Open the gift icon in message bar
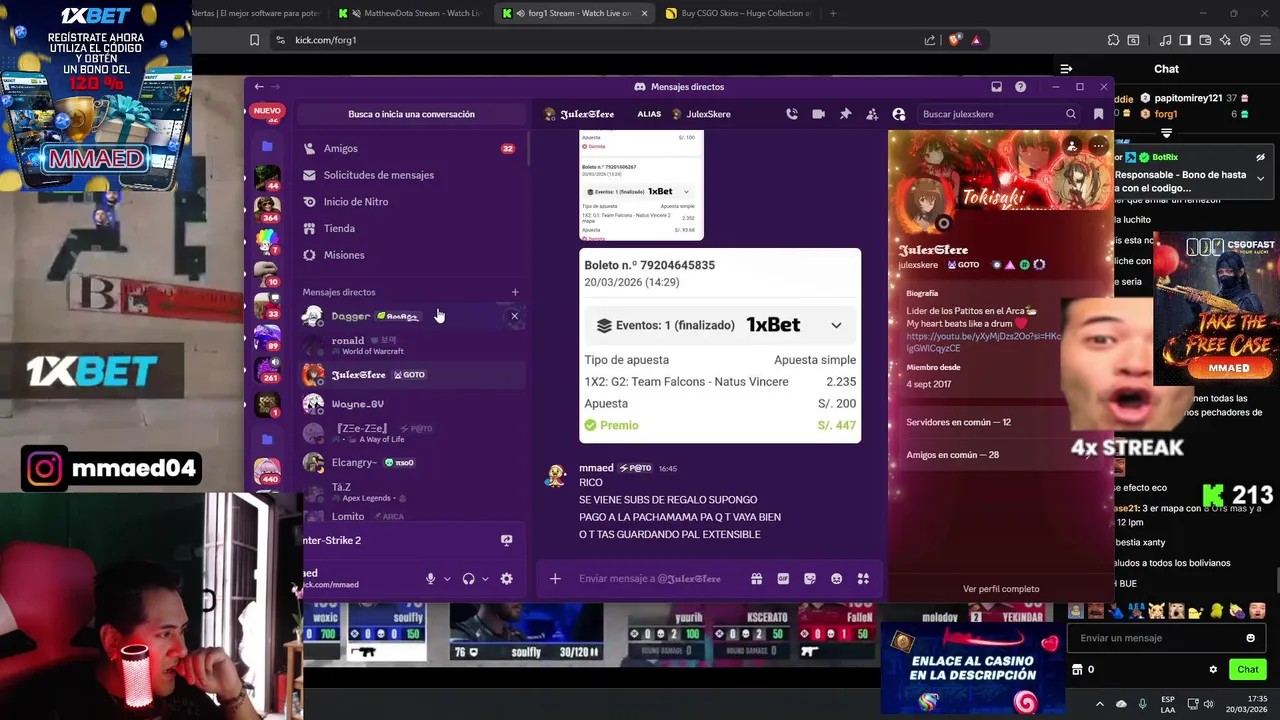Screen dimensions: 1280x720 [x=756, y=578]
